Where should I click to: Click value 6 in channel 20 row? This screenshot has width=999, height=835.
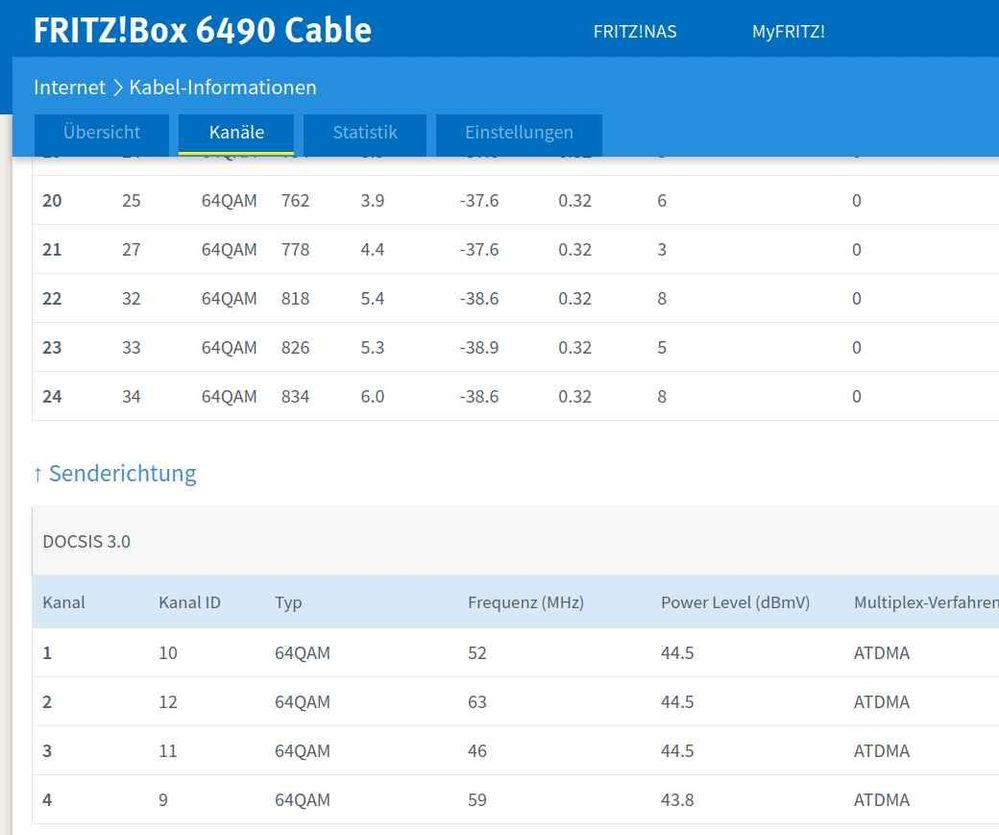(x=662, y=201)
